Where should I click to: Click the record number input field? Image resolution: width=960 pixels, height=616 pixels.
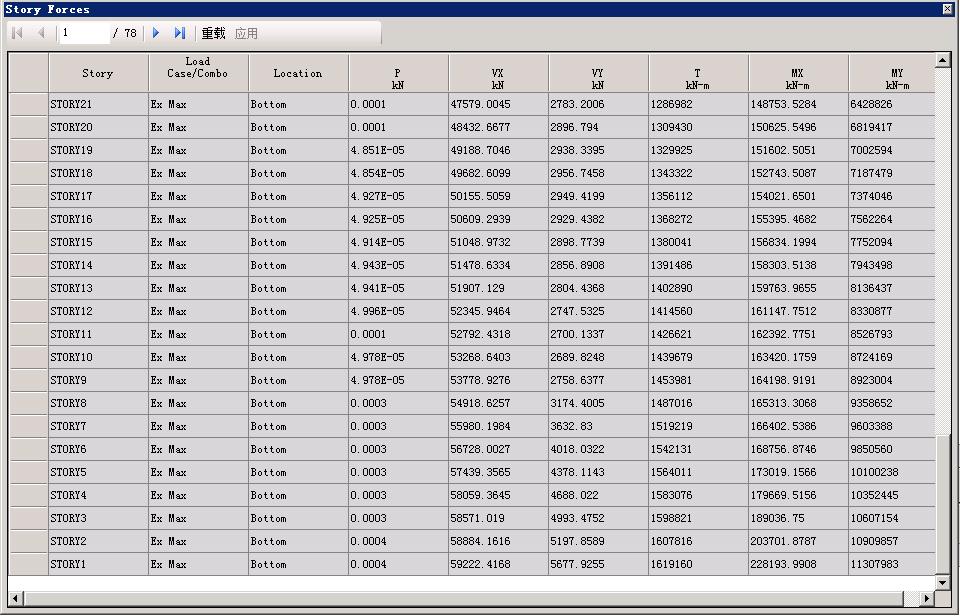pyautogui.click(x=84, y=33)
